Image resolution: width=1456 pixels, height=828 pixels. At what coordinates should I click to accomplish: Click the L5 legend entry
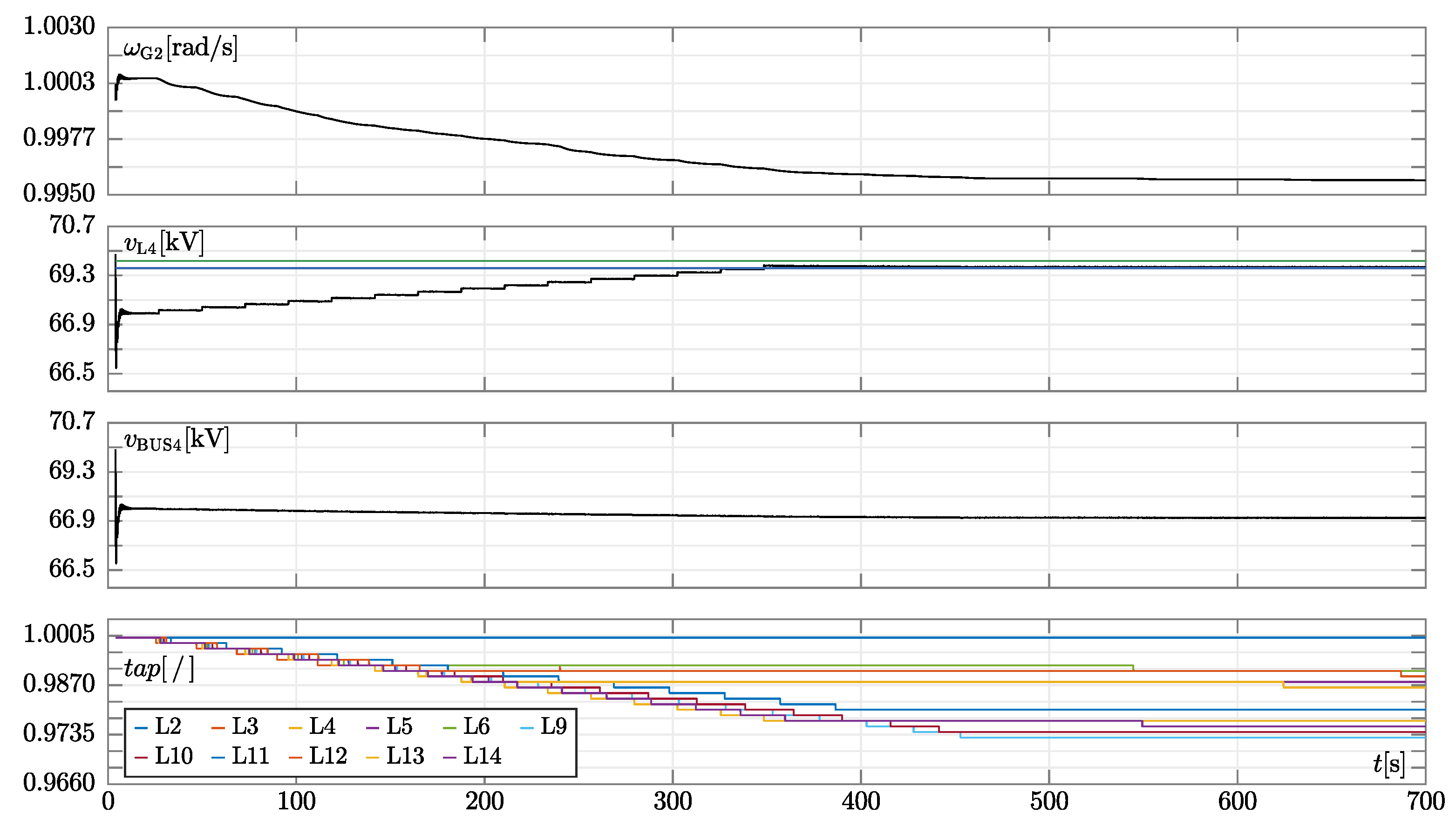(399, 727)
